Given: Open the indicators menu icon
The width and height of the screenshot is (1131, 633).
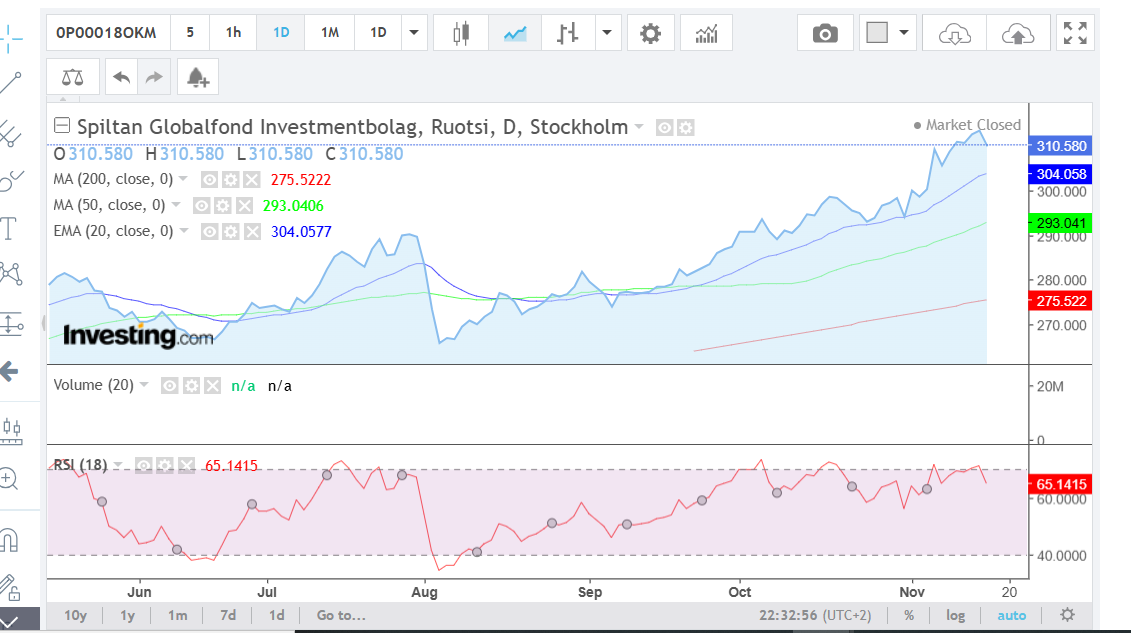Looking at the screenshot, I should 706,33.
